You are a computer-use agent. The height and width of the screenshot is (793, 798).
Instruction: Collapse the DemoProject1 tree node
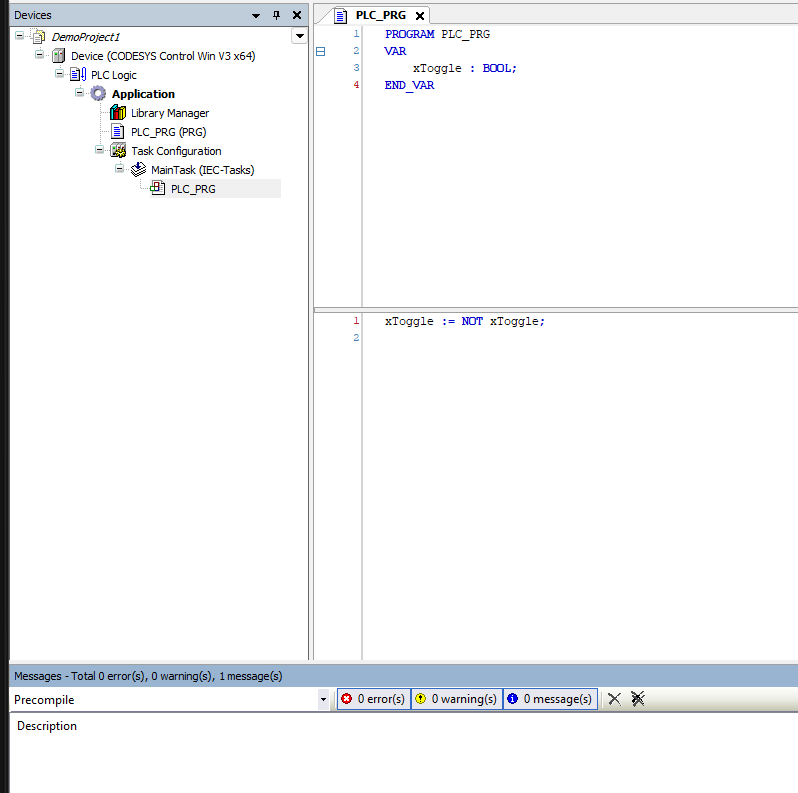19,36
